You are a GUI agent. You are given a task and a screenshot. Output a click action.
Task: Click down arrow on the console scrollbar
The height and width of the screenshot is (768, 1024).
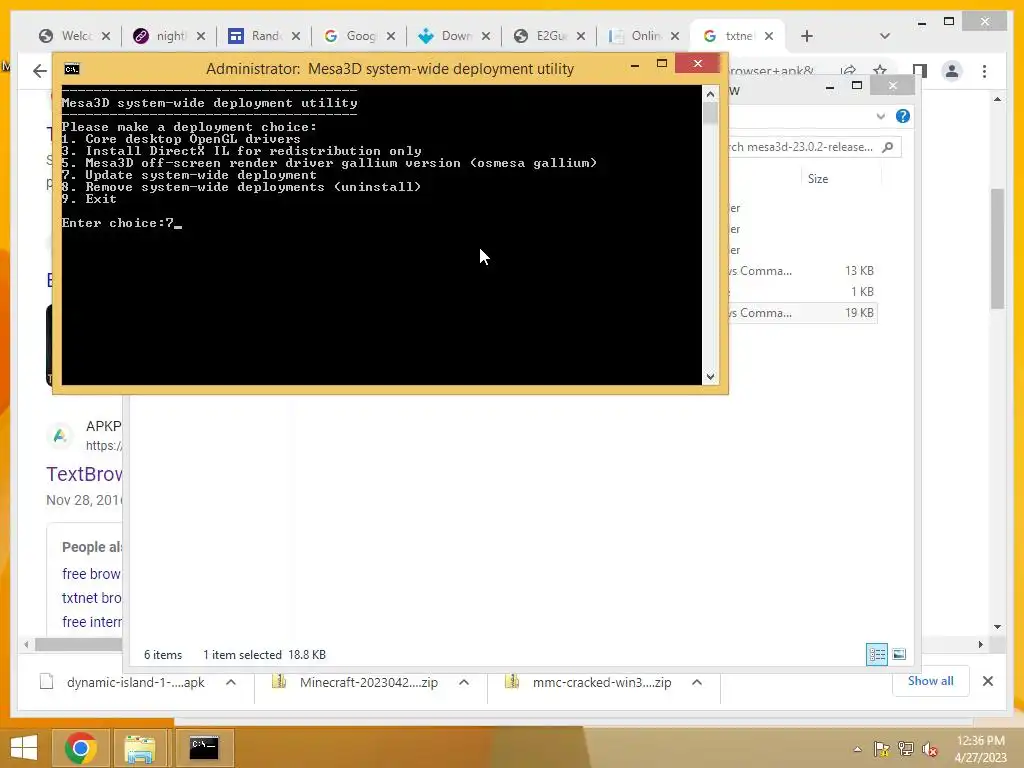pos(711,377)
